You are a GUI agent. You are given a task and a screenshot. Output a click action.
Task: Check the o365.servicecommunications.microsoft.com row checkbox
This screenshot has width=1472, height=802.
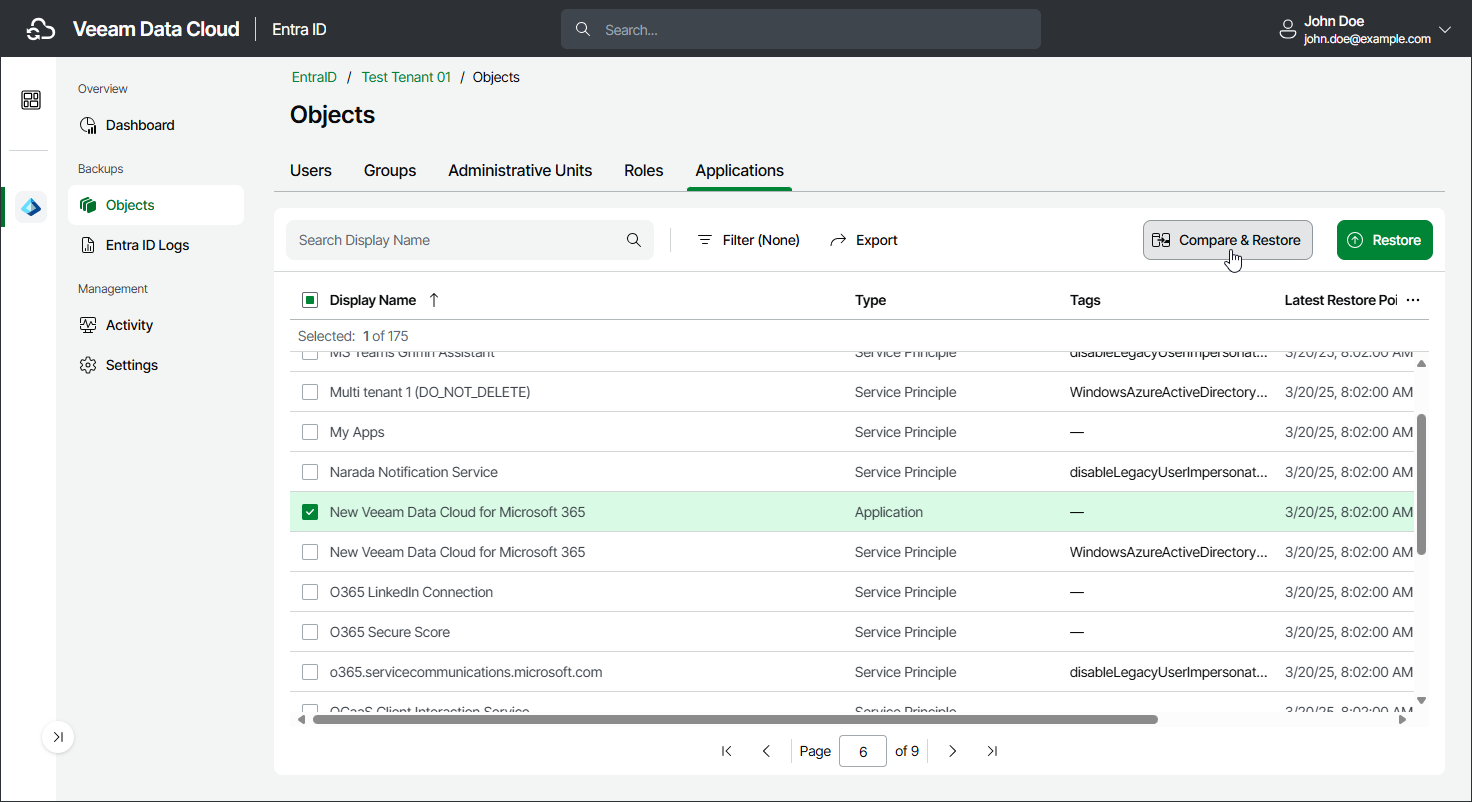coord(310,672)
